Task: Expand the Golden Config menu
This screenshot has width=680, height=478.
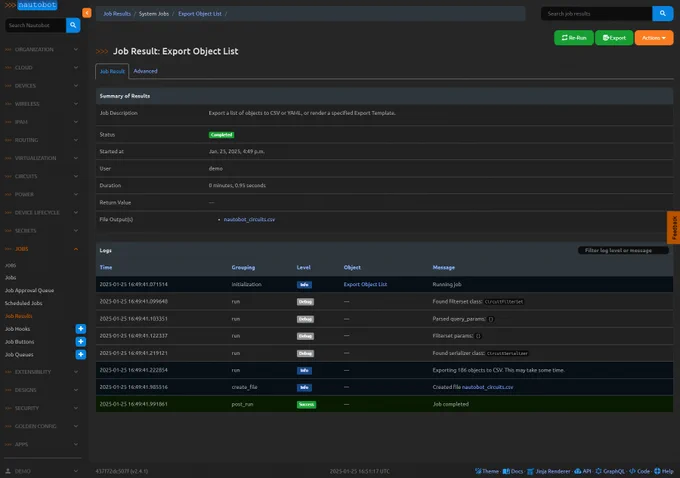Action: (42, 426)
